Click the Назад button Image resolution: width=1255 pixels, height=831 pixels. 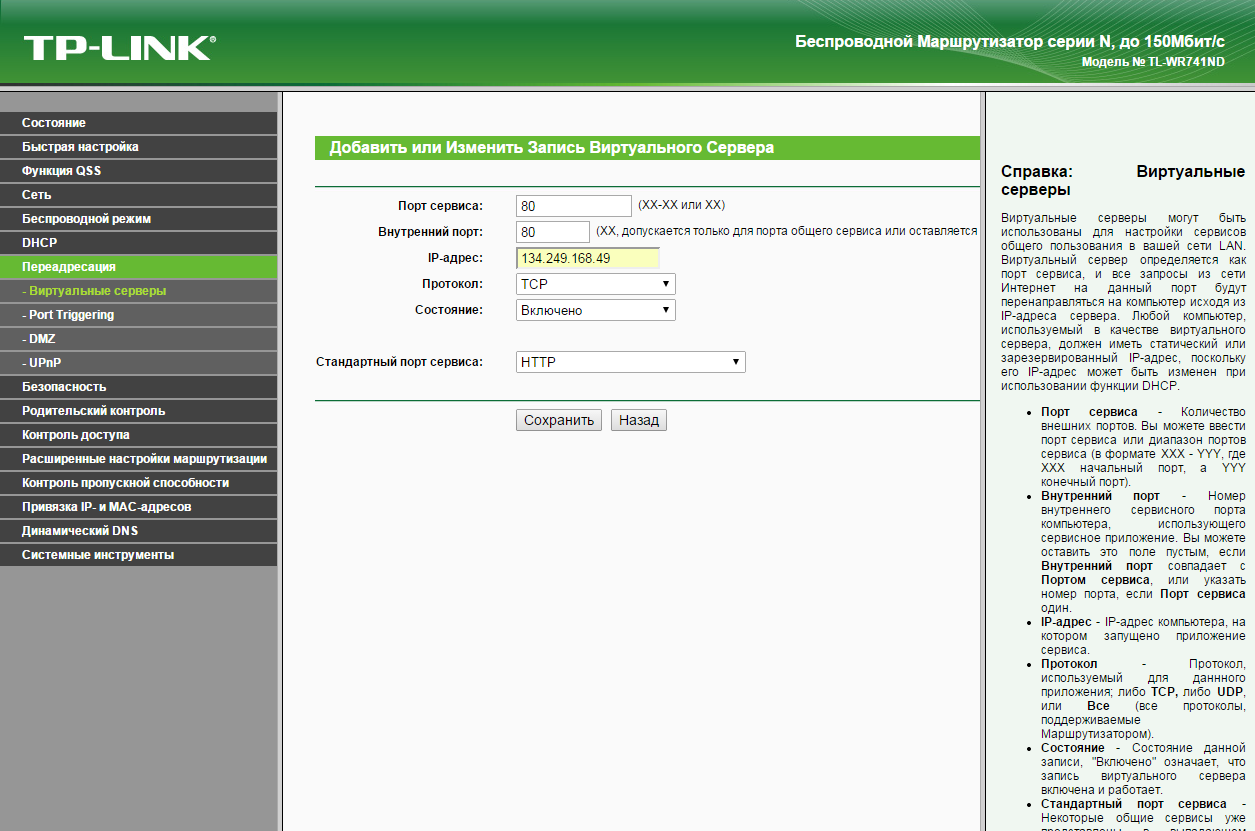click(639, 420)
